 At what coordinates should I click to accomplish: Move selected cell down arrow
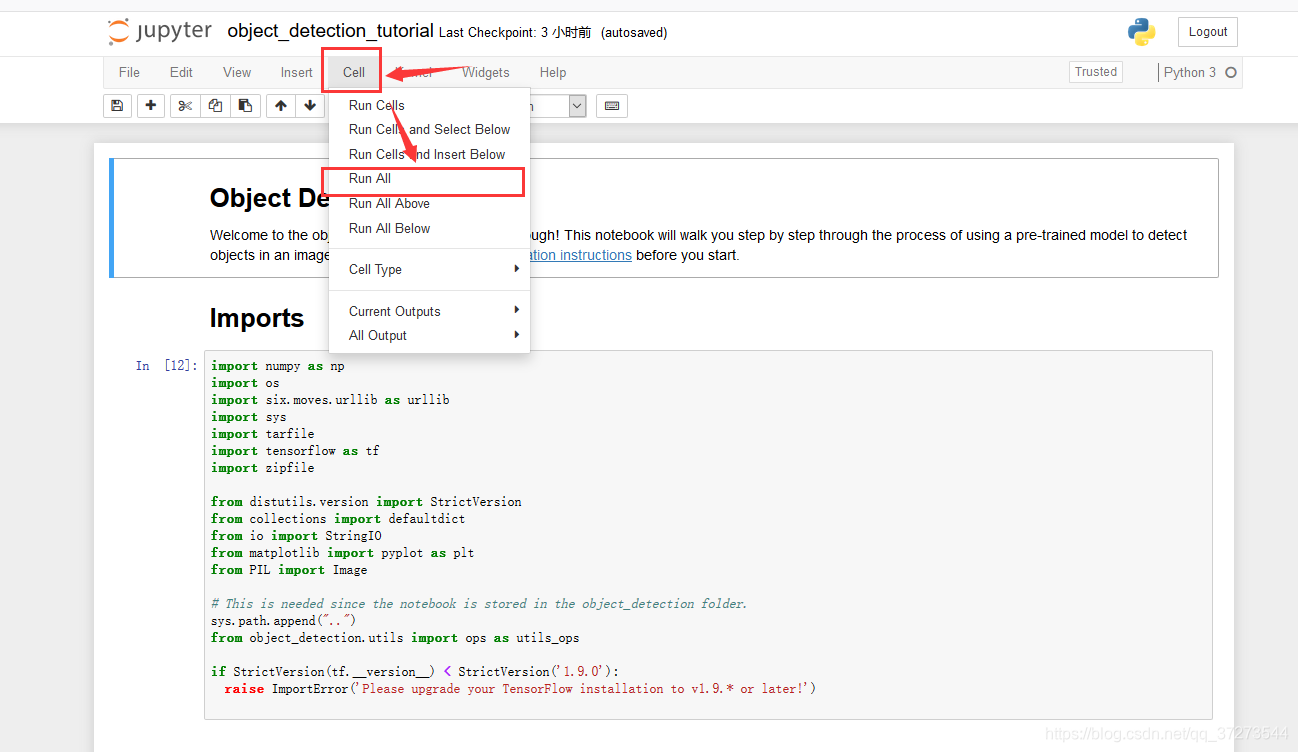[310, 106]
